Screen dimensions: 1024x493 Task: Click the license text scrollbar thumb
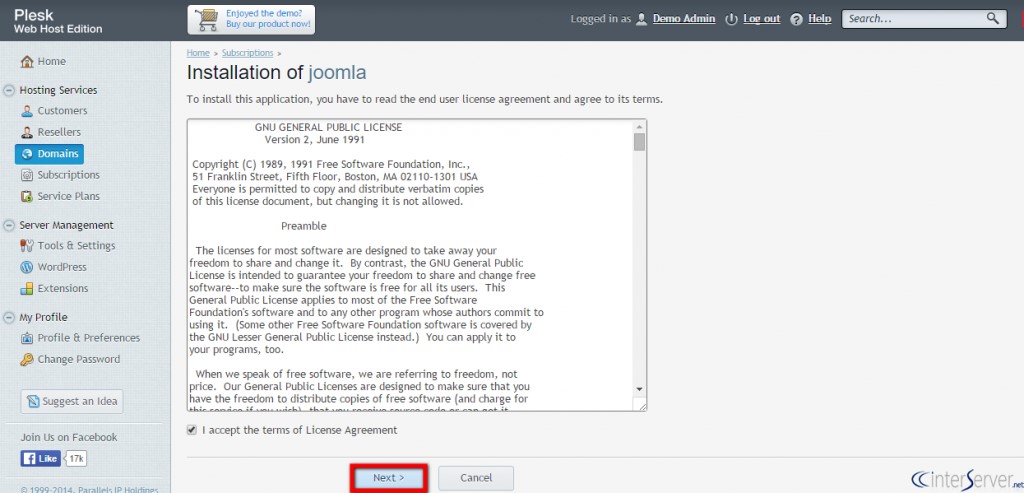click(639, 142)
